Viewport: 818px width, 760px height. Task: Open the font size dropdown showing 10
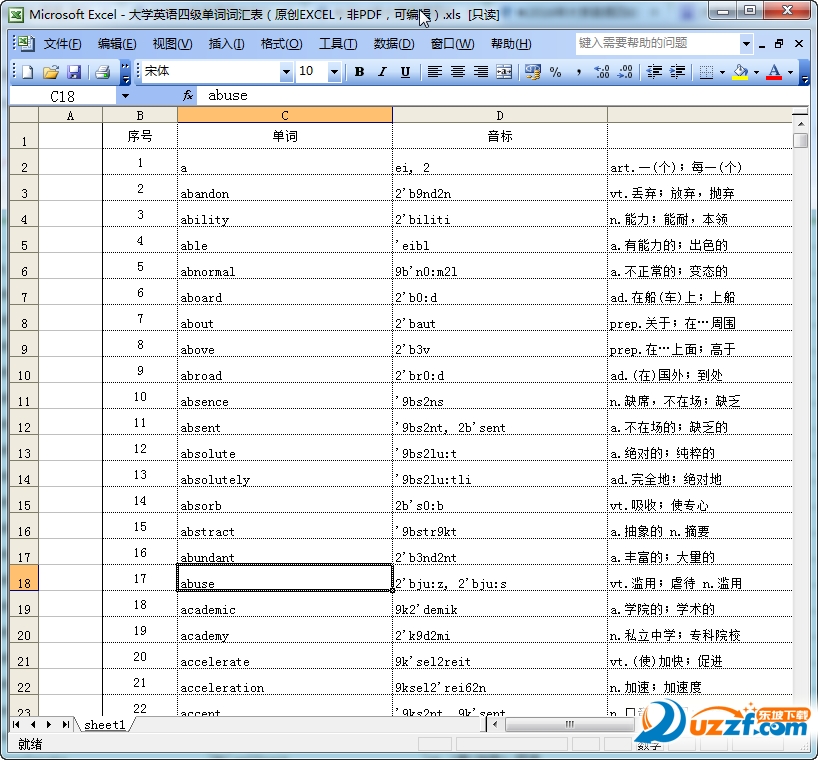(335, 72)
